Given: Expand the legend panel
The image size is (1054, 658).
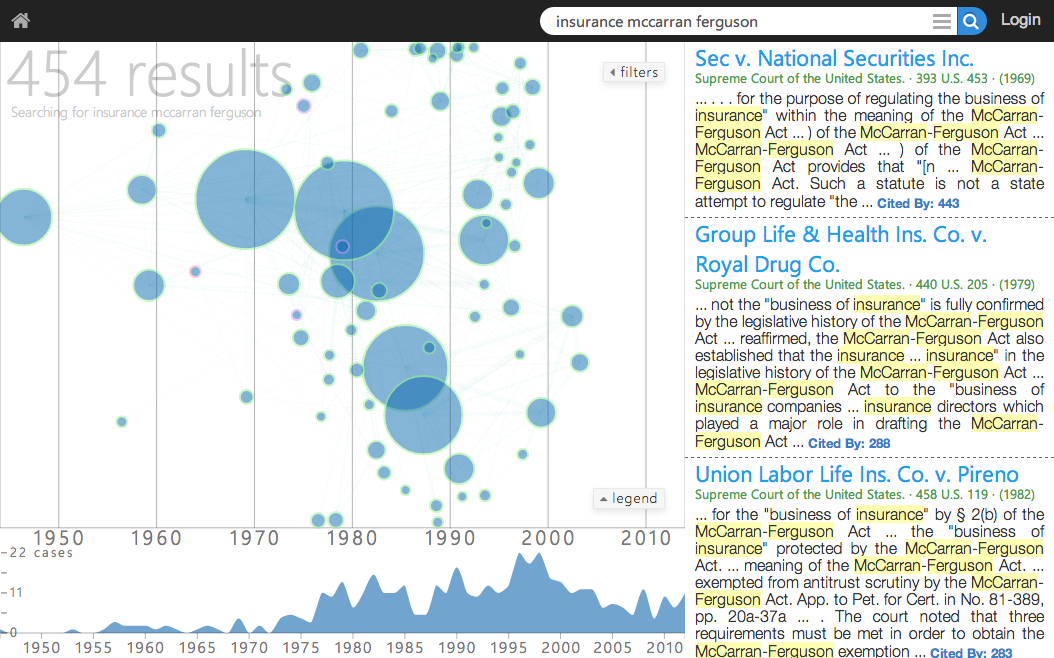Looking at the screenshot, I should point(628,498).
